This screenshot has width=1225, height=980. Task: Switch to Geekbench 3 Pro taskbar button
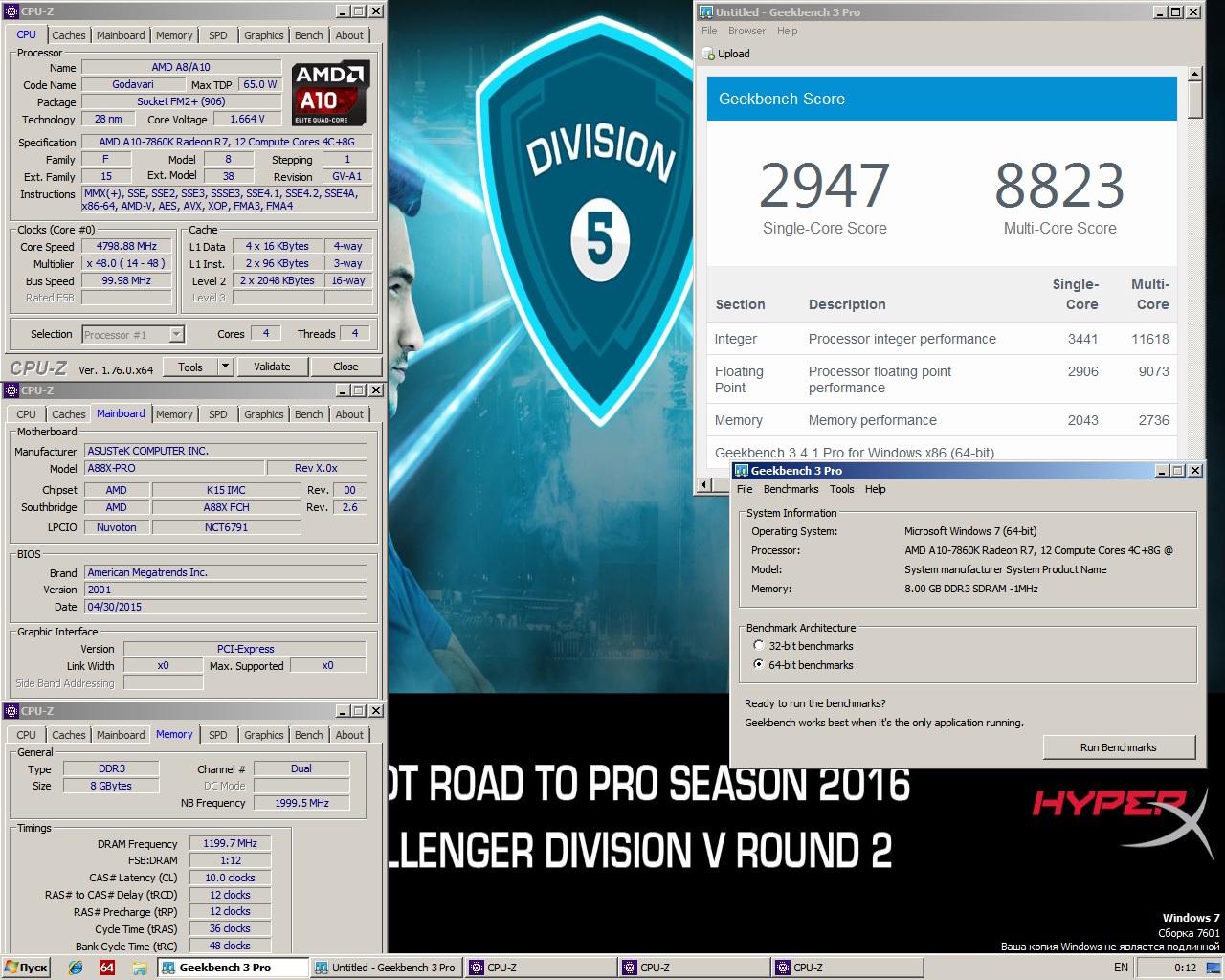click(x=233, y=968)
